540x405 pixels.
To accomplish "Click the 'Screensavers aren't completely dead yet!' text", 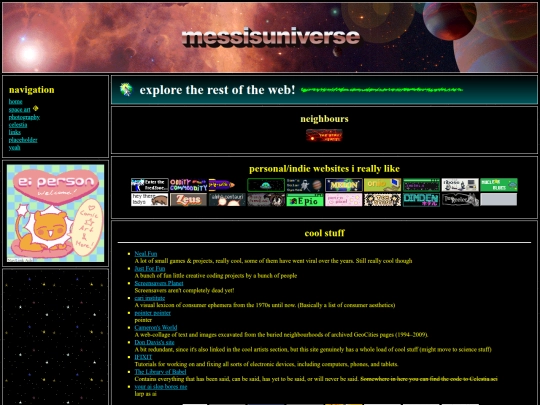I will pyautogui.click(x=184, y=291).
